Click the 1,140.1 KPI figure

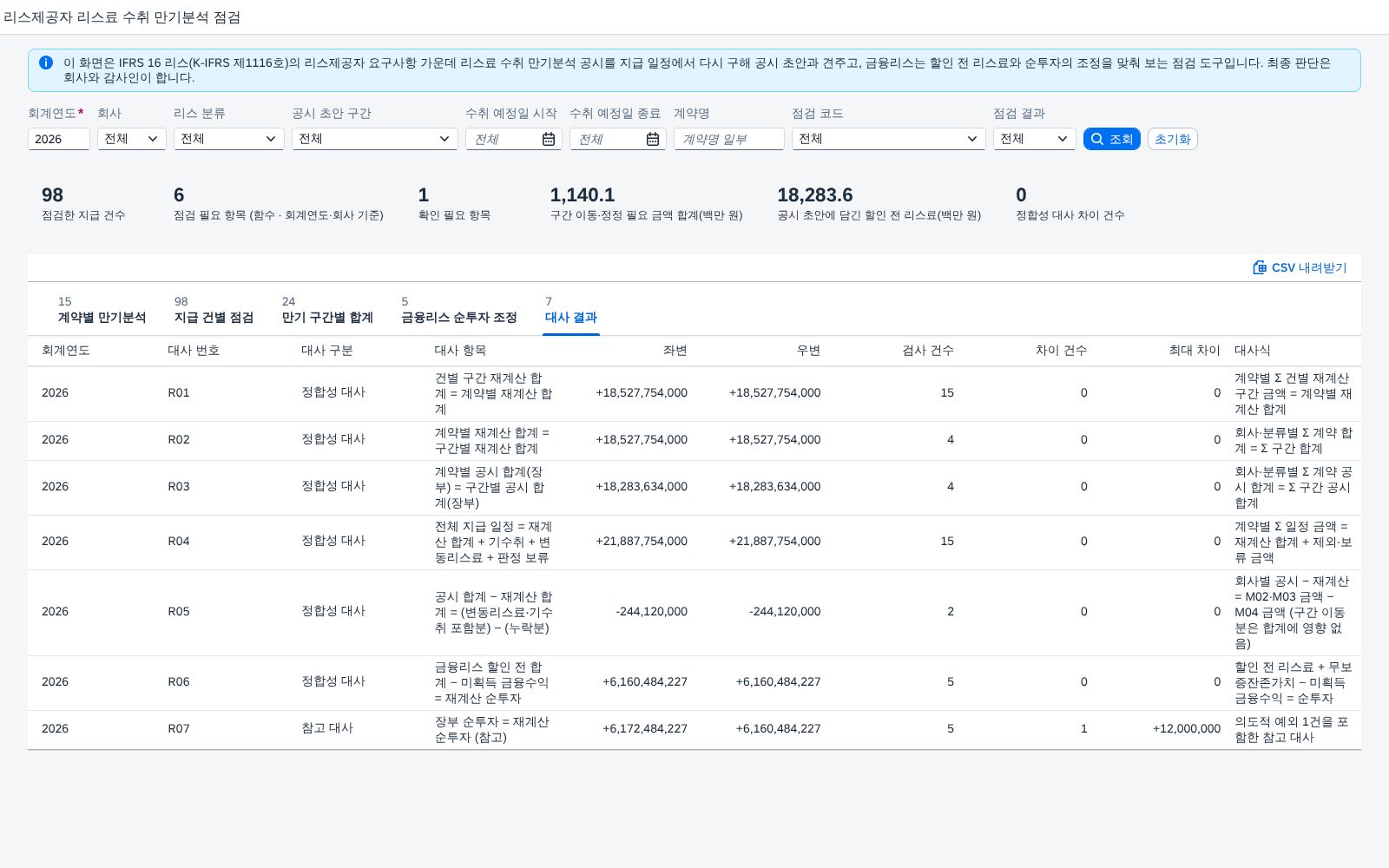pyautogui.click(x=583, y=195)
